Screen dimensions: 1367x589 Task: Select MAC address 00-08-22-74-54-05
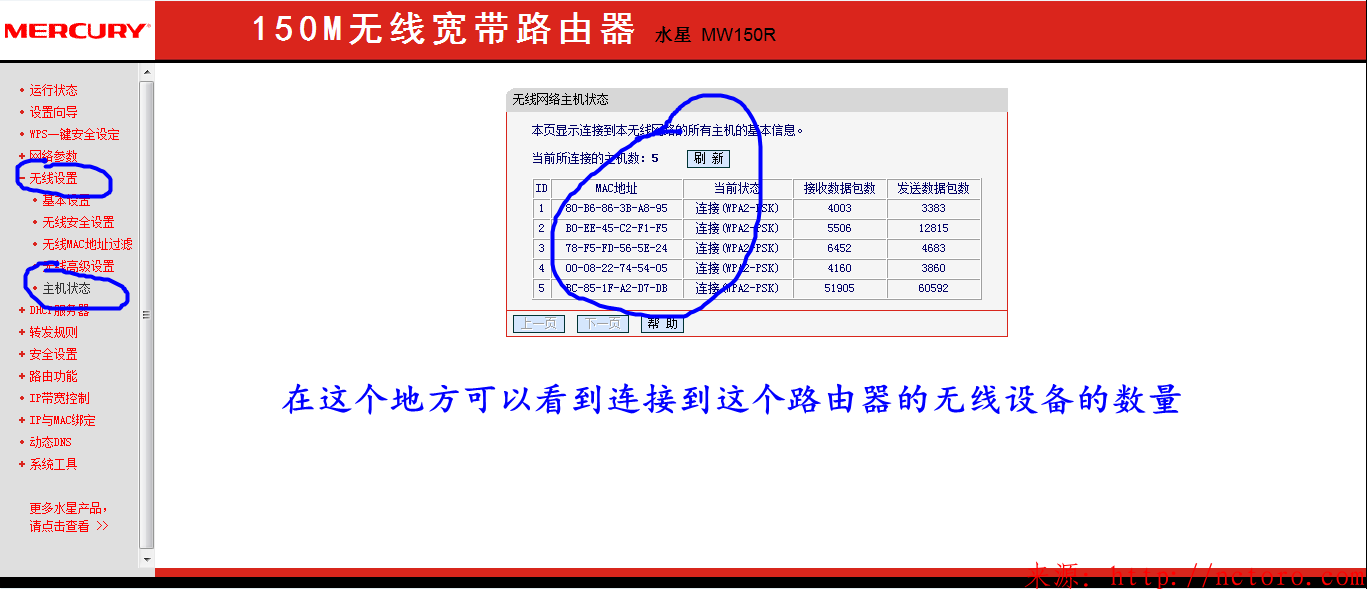[x=616, y=268]
